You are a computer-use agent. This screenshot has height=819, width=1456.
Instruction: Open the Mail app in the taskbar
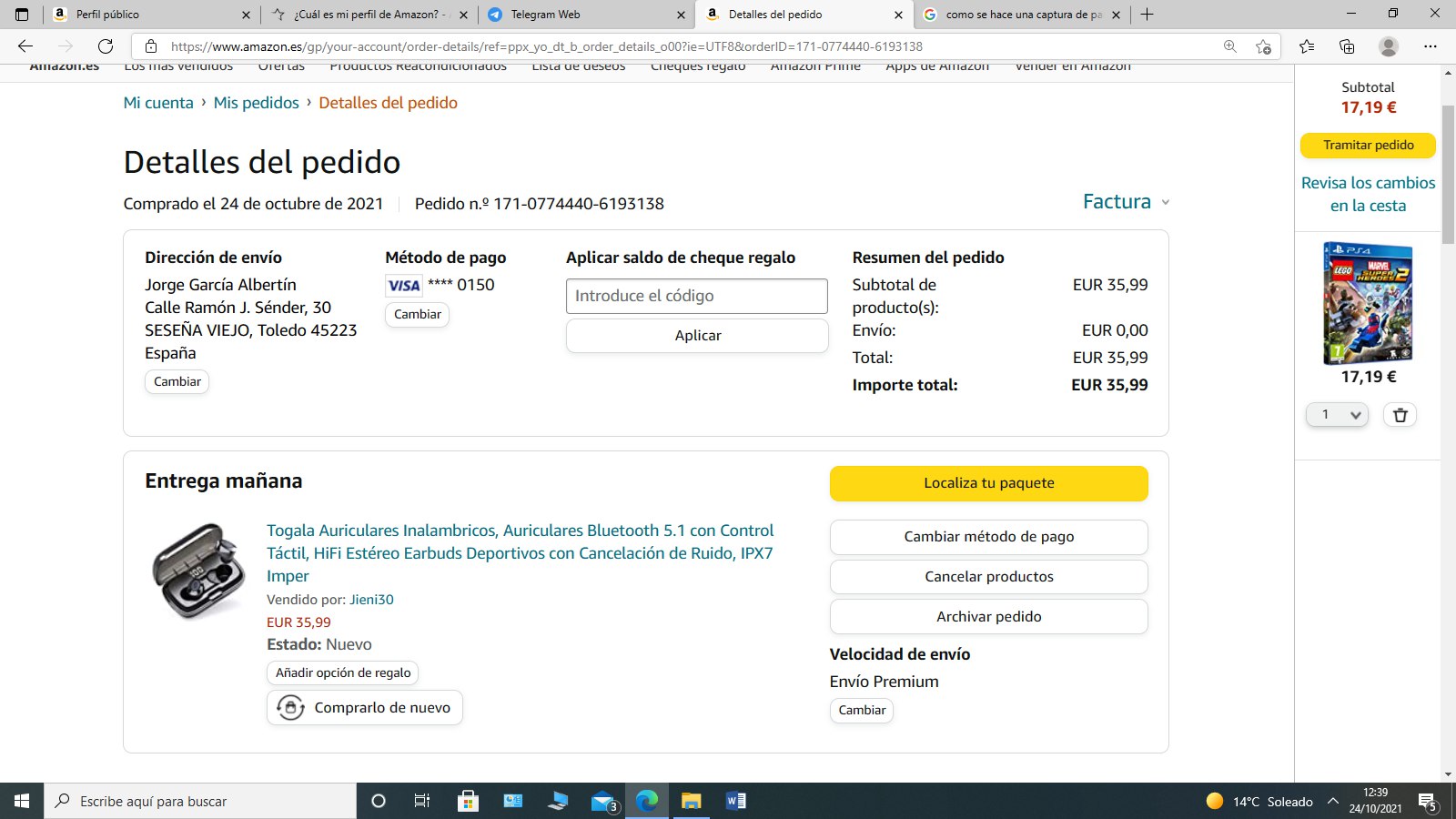click(603, 801)
